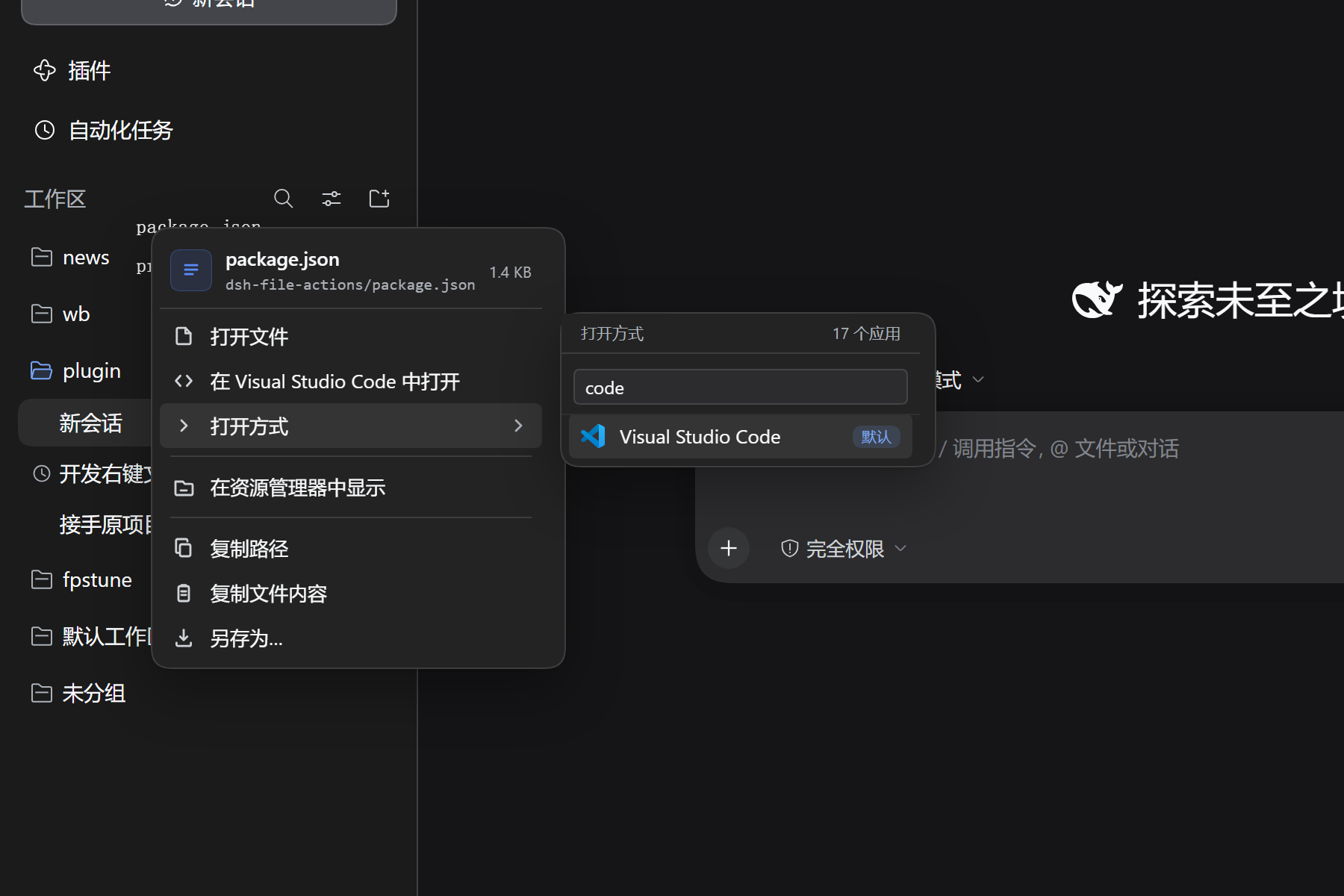
Task: Click the whale logo icon
Action: (1098, 299)
